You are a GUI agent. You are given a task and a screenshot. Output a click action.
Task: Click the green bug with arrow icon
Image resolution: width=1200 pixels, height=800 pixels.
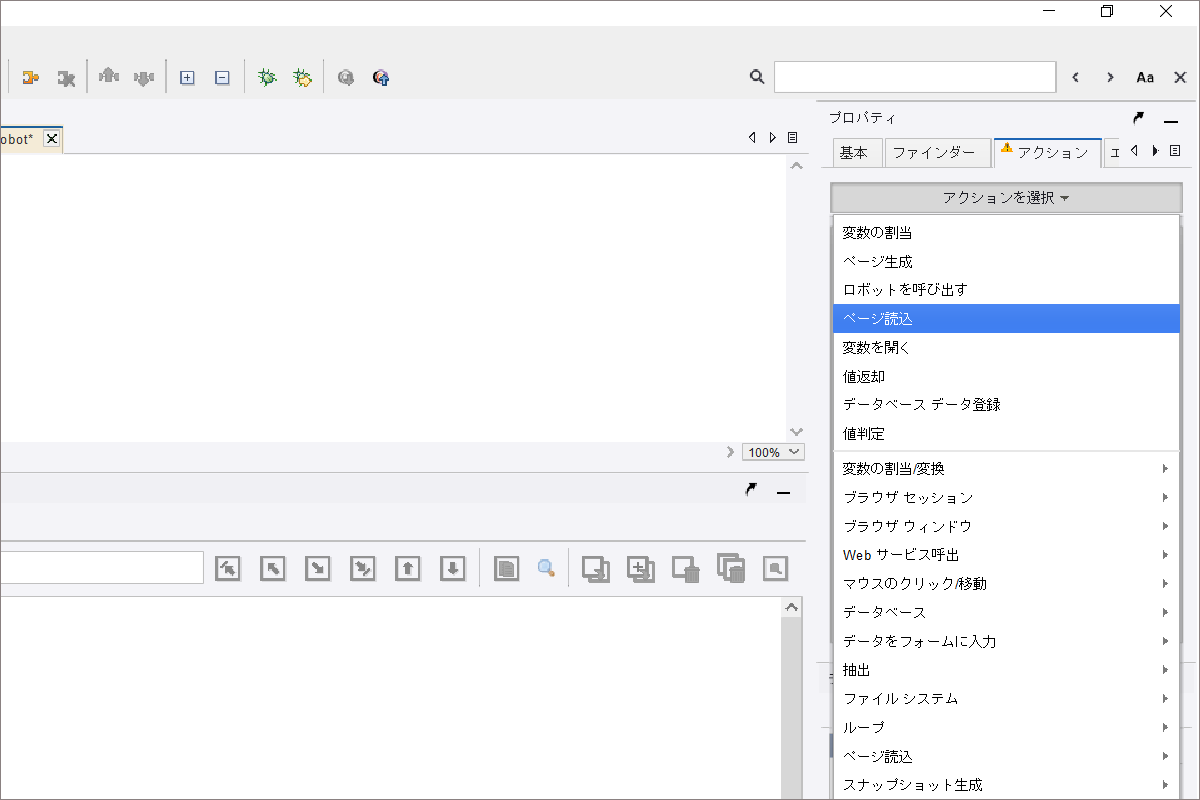coord(302,77)
